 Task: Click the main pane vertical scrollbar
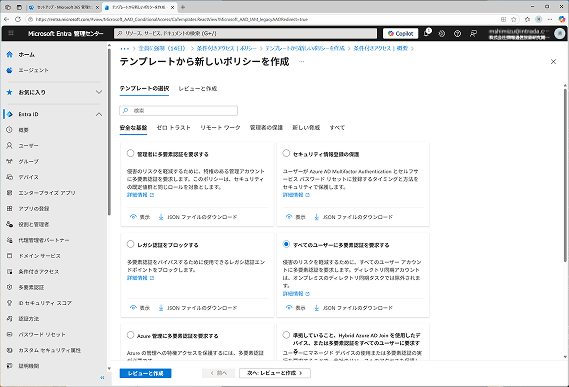pyautogui.click(x=565, y=174)
